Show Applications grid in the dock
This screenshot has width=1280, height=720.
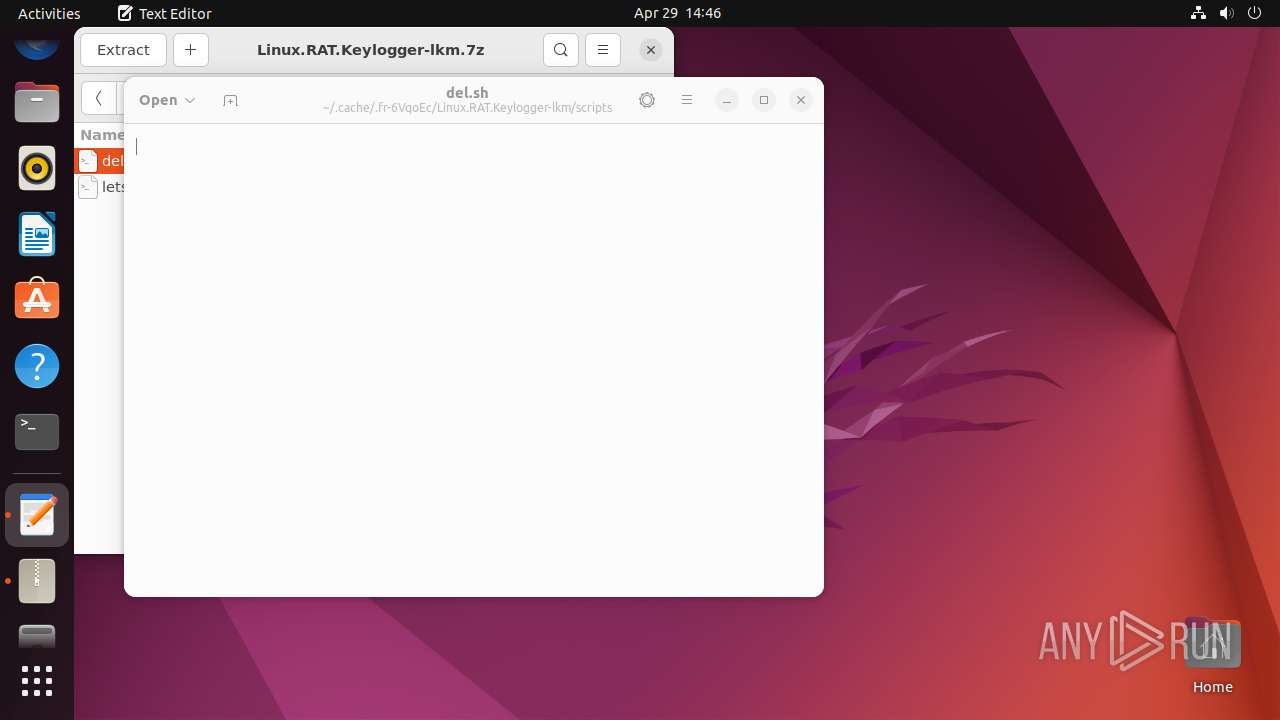point(37,681)
